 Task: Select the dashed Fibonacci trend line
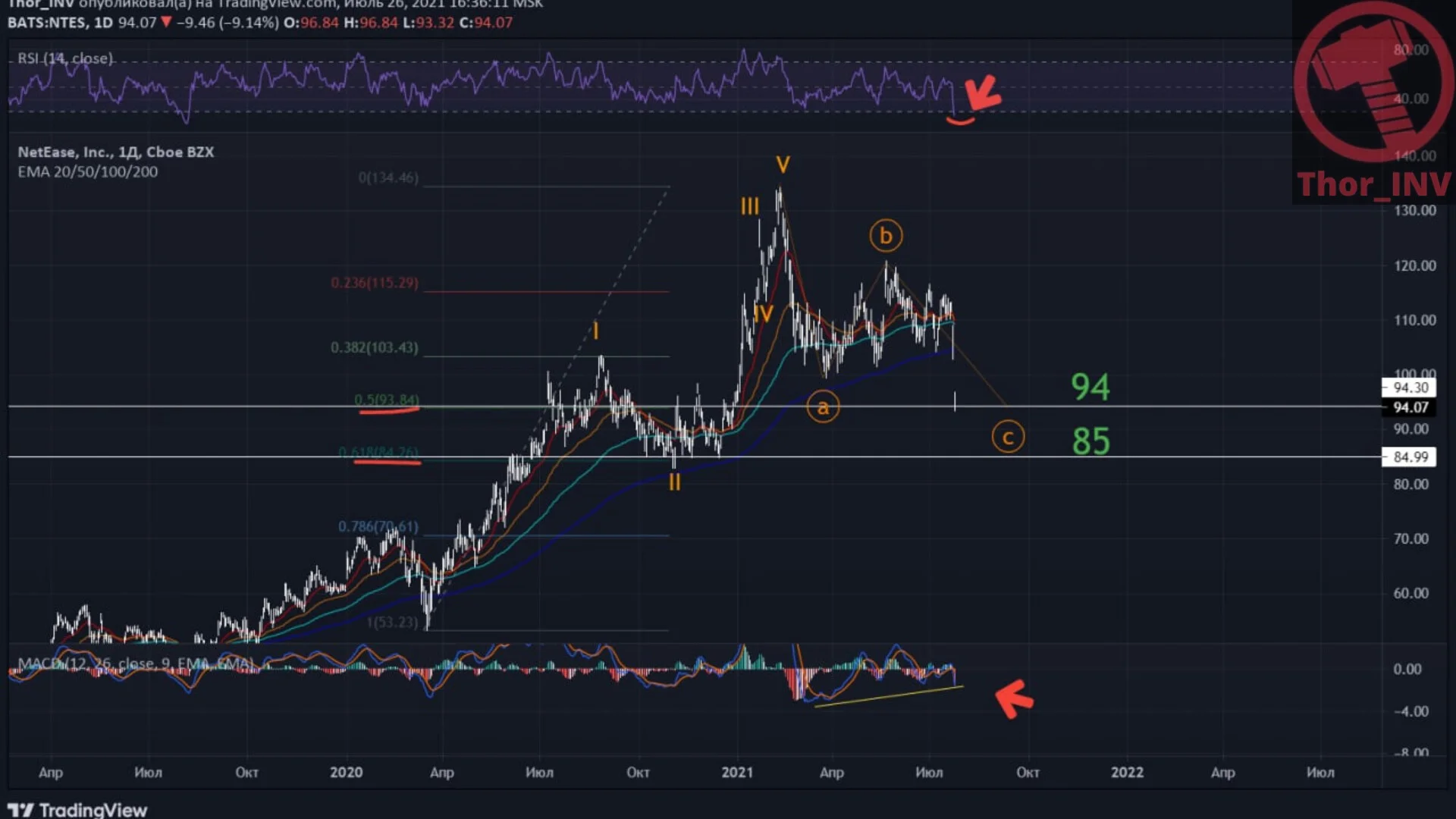(x=548, y=409)
